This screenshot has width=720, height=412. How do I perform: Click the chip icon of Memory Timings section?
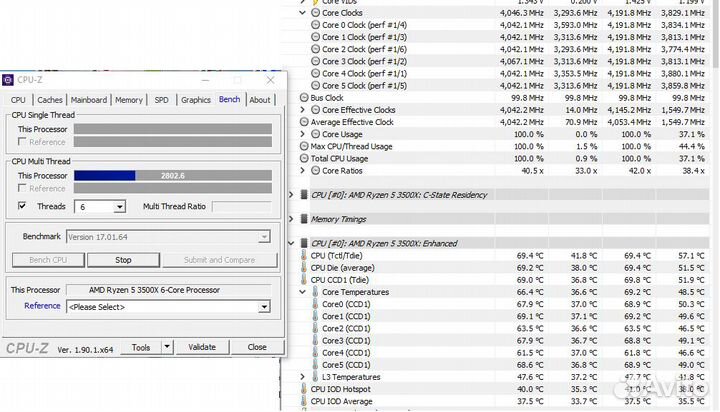[x=304, y=219]
